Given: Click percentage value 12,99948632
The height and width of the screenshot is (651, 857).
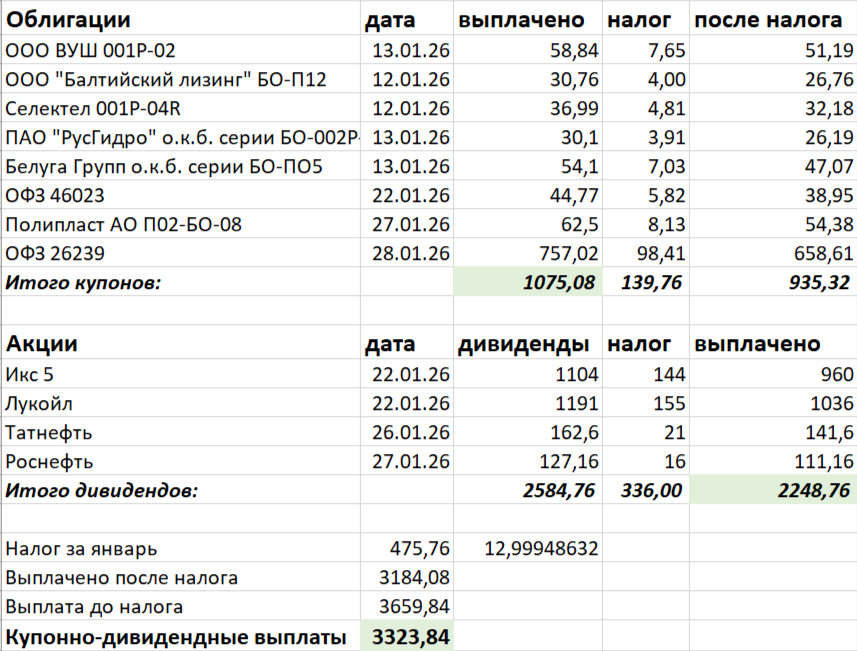Looking at the screenshot, I should point(528,548).
